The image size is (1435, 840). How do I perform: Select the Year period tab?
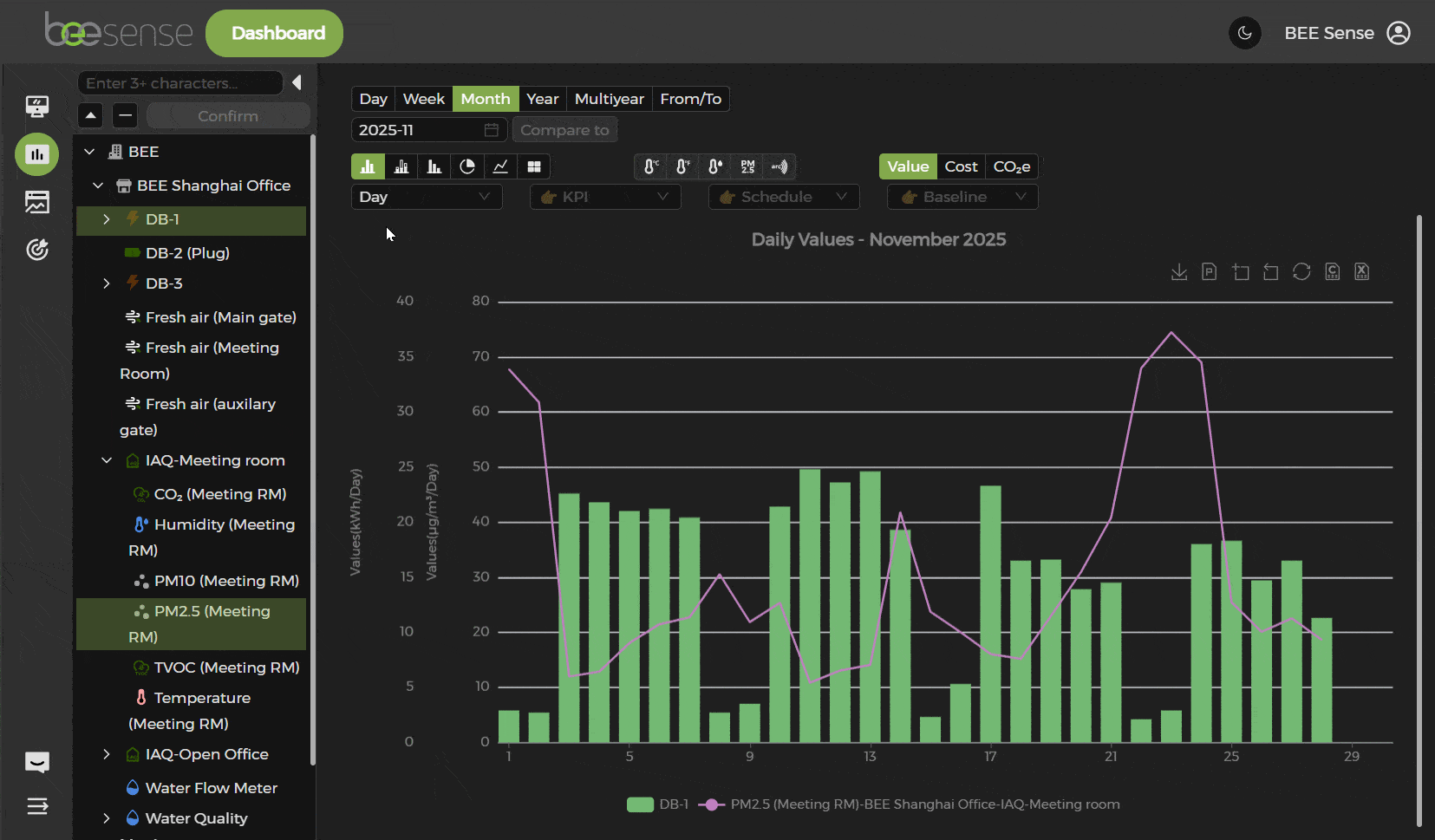coord(542,99)
